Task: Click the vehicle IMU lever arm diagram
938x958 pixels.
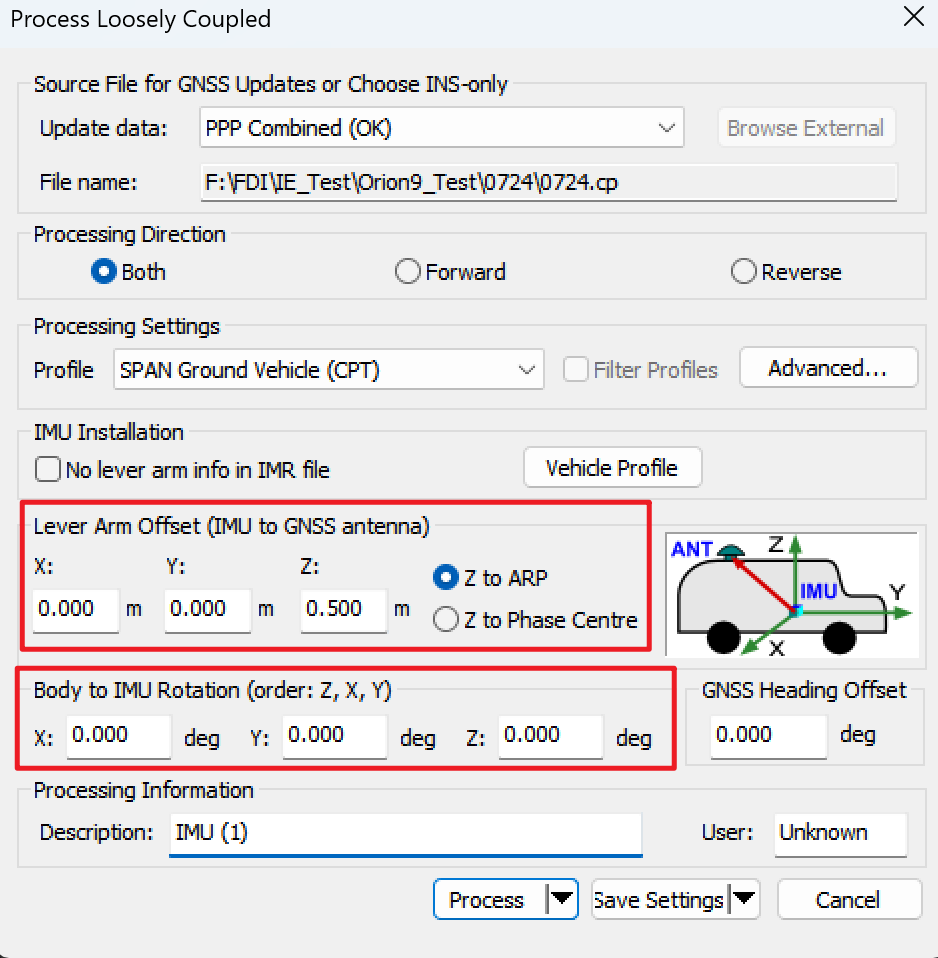Action: (791, 594)
